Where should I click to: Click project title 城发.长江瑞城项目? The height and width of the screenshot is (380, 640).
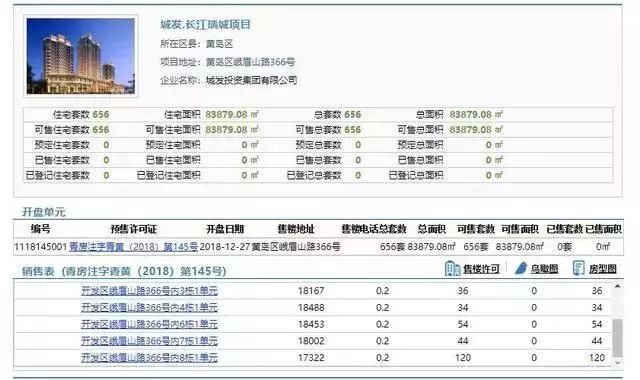205,24
